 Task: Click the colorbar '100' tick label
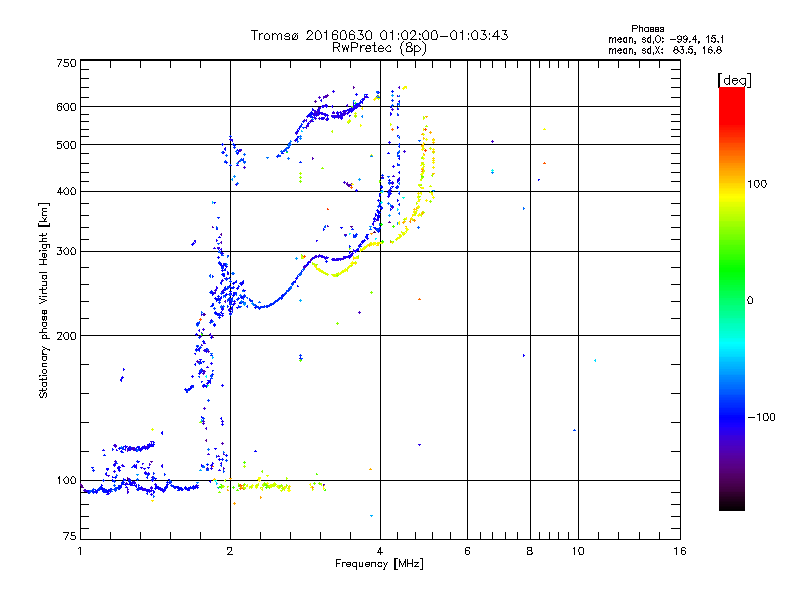pos(757,184)
